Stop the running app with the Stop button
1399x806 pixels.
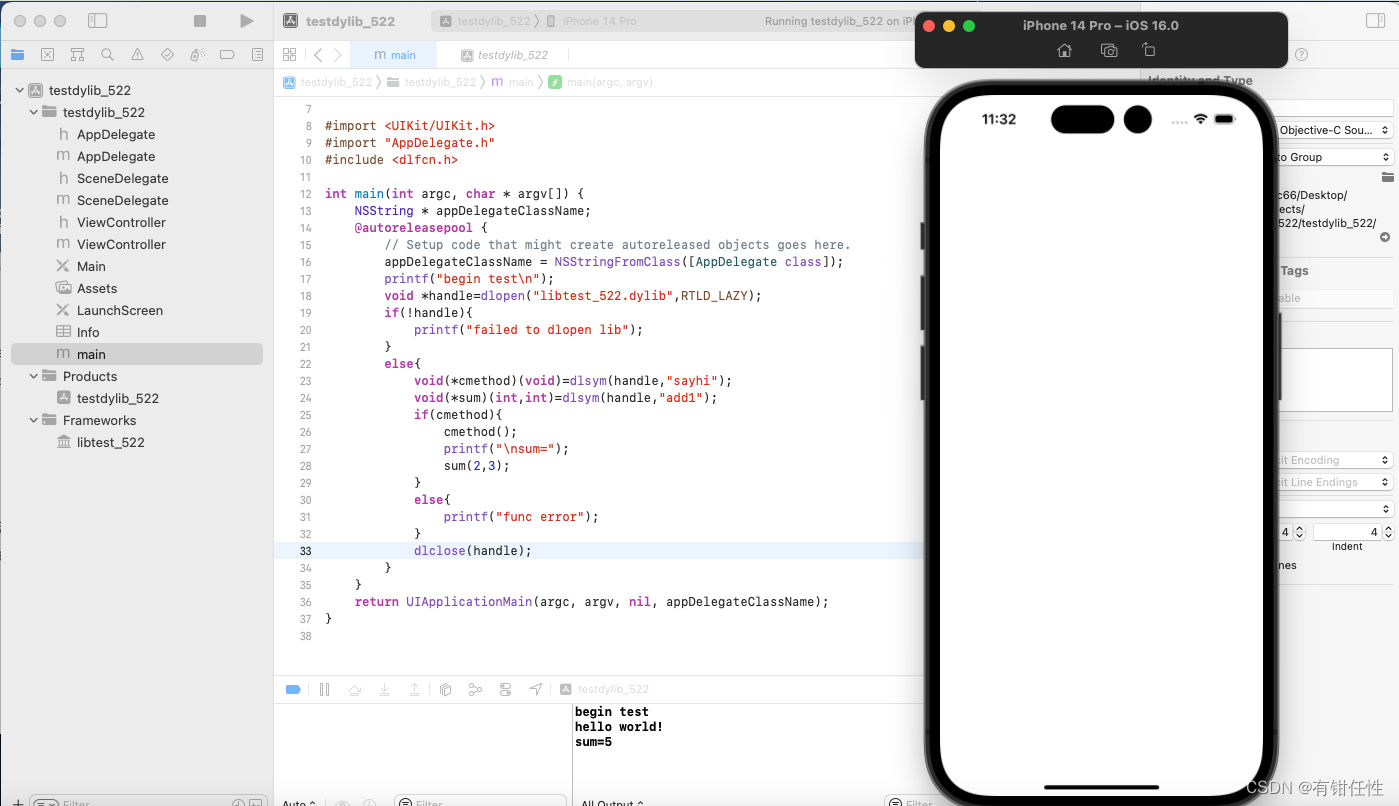pyautogui.click(x=198, y=20)
